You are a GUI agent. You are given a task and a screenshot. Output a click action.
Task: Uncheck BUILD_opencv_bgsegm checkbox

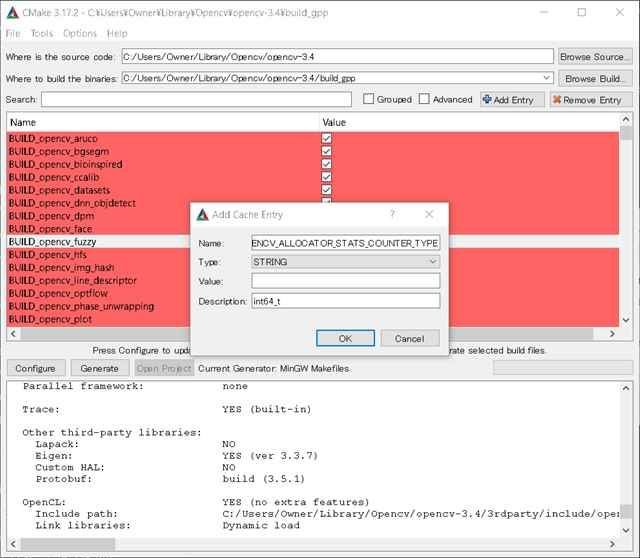[x=327, y=151]
